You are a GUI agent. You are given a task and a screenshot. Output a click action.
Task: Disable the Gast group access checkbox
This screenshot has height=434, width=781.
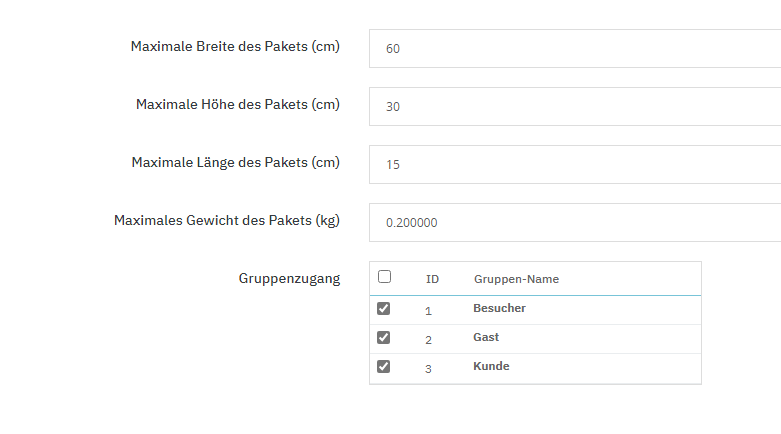pyautogui.click(x=383, y=338)
